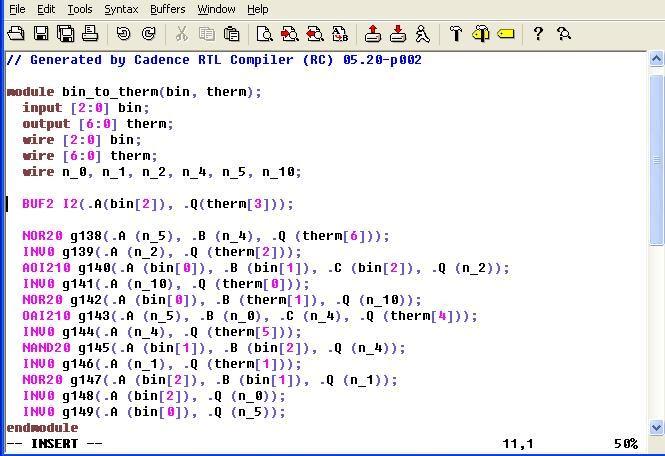The width and height of the screenshot is (665, 456).
Task: Click the vertical scrollbar thumb
Action: tap(656, 160)
